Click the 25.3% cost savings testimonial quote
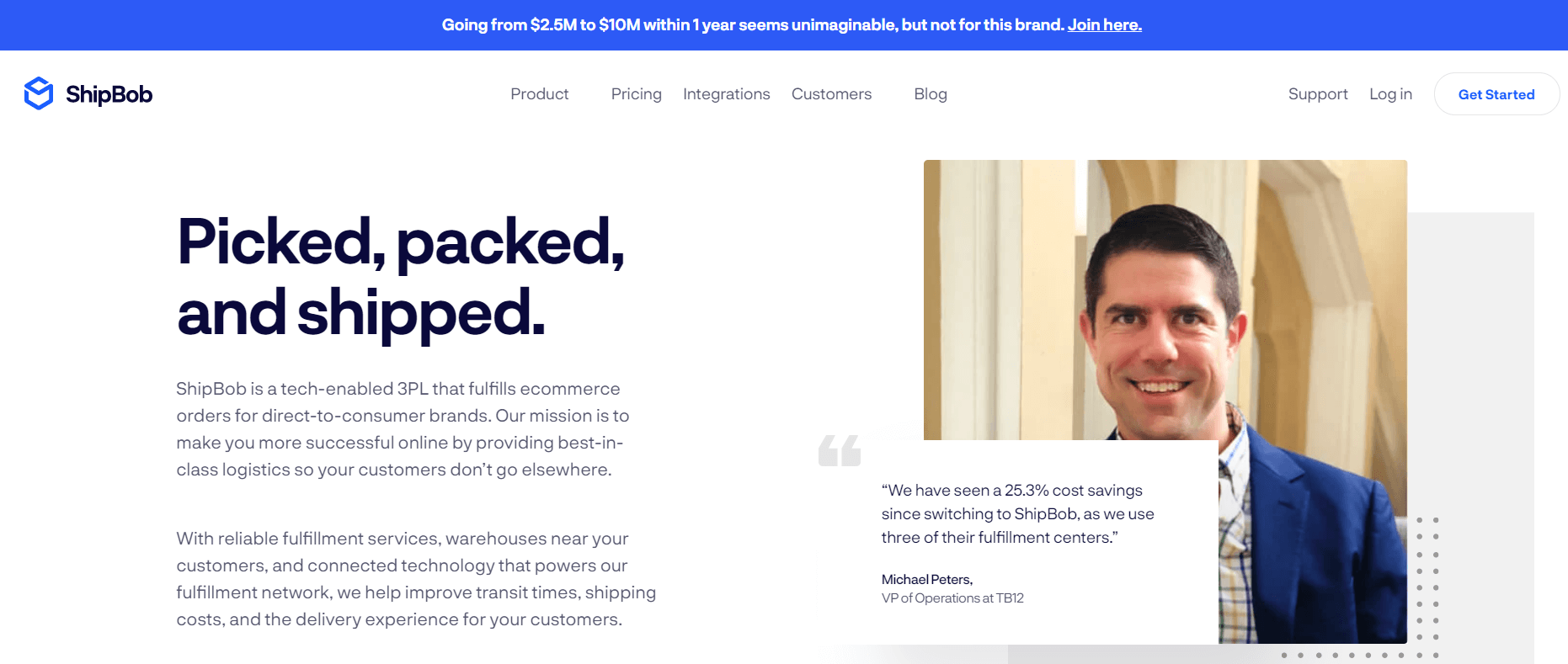This screenshot has width=1568, height=664. (x=1017, y=513)
